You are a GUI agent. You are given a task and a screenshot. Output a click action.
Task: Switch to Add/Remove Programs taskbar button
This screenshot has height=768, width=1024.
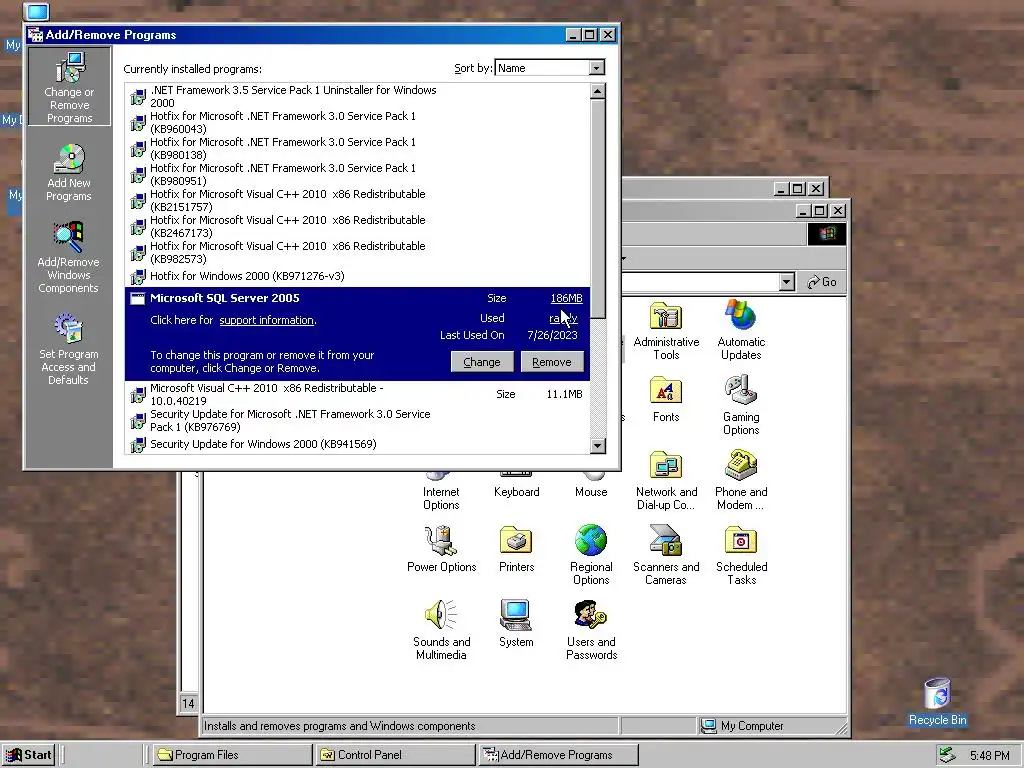coord(558,755)
